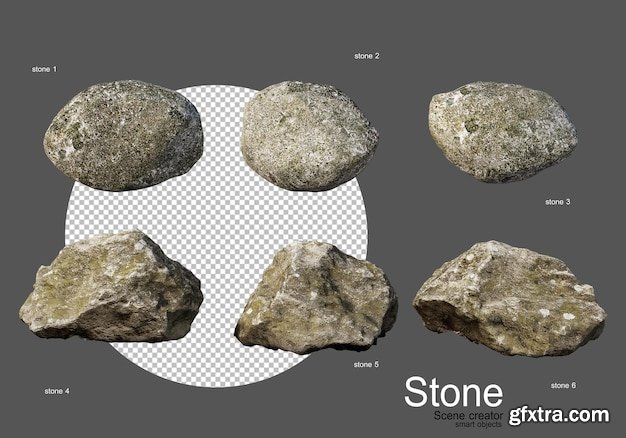Select the "stone 3" caption
The width and height of the screenshot is (626, 438).
tap(557, 201)
